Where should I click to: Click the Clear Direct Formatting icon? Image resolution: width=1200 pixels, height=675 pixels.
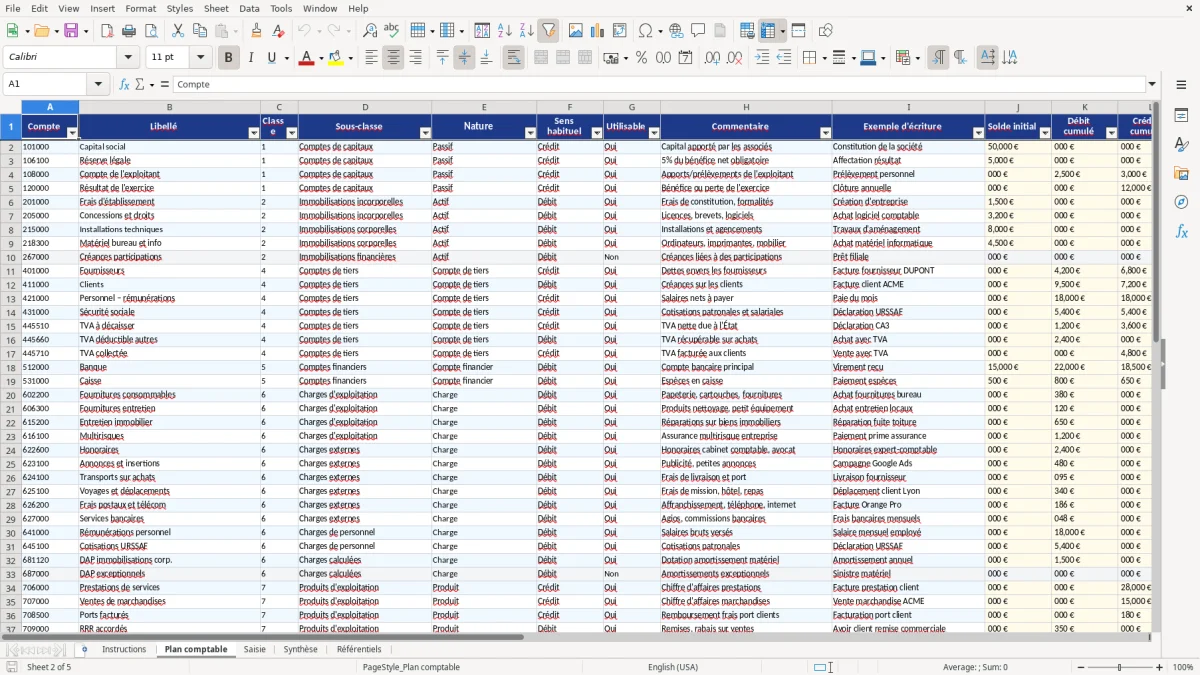click(278, 31)
